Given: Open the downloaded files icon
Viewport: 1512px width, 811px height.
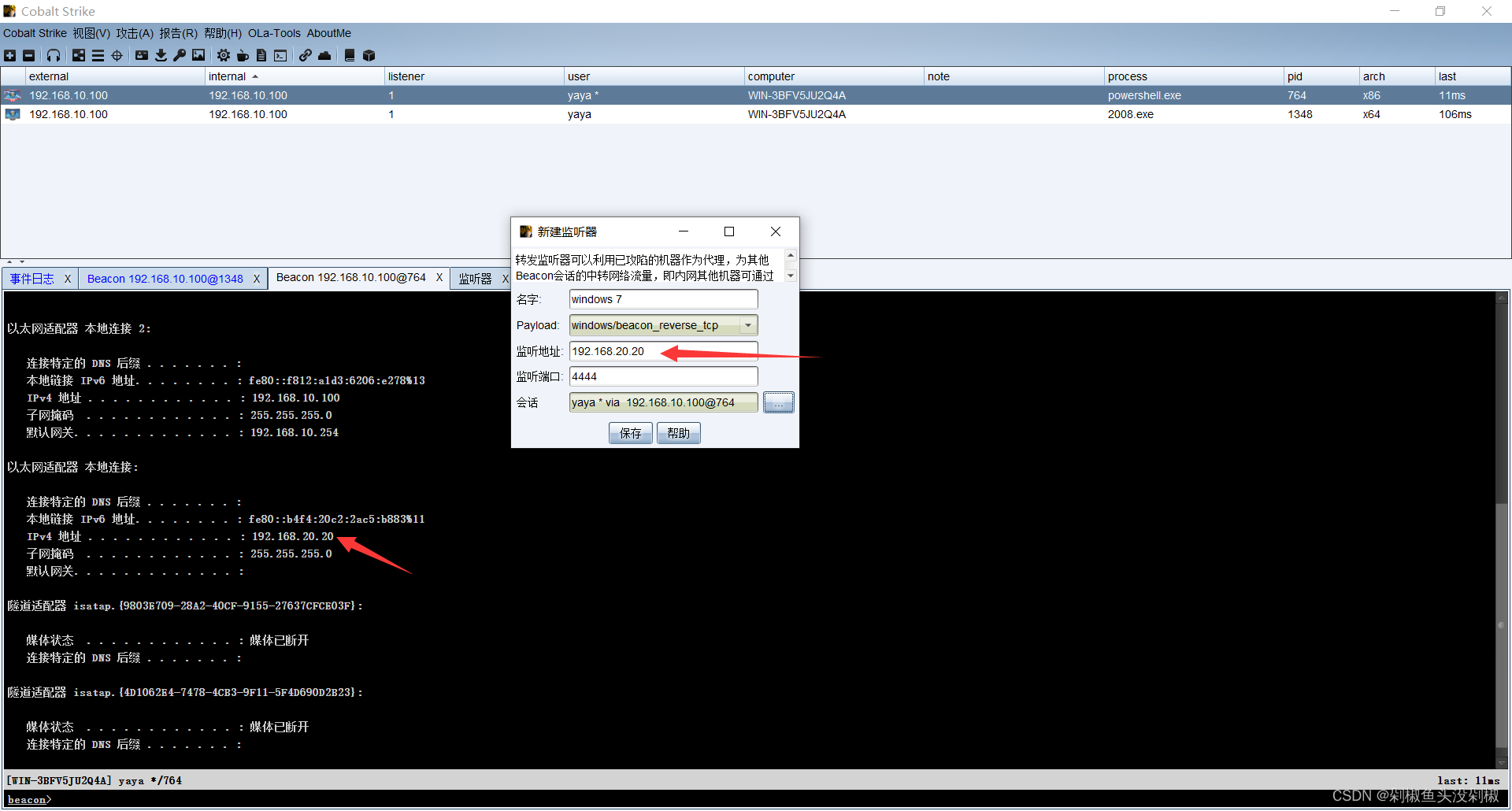Looking at the screenshot, I should (161, 55).
